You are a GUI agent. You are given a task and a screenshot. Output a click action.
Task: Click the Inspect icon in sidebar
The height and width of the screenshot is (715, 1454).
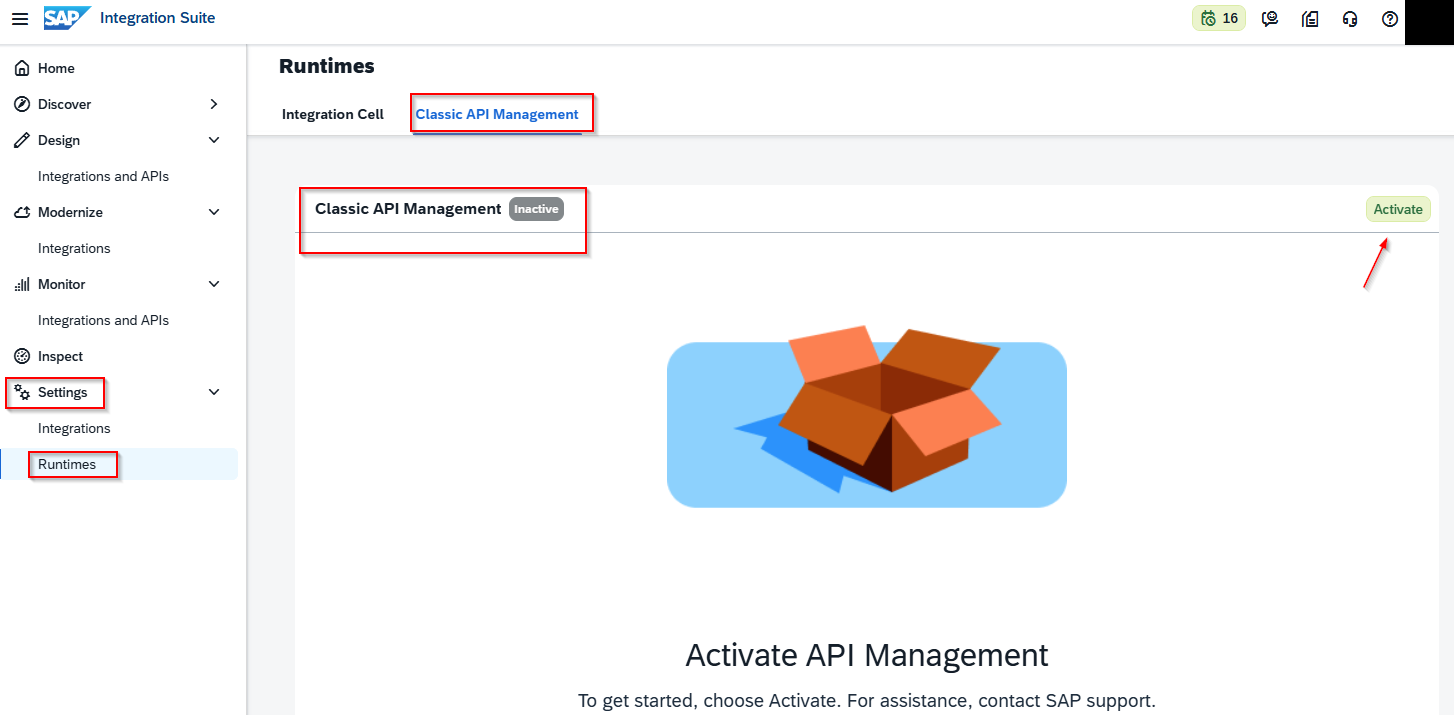[22, 356]
